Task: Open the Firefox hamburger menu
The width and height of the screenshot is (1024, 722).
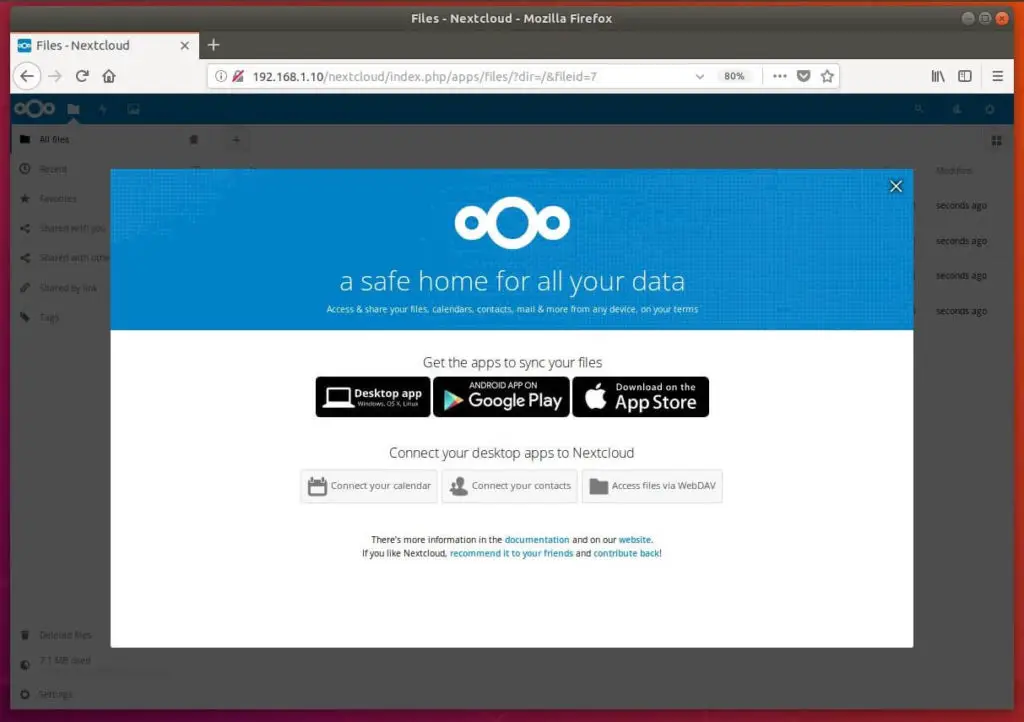Action: tap(997, 76)
